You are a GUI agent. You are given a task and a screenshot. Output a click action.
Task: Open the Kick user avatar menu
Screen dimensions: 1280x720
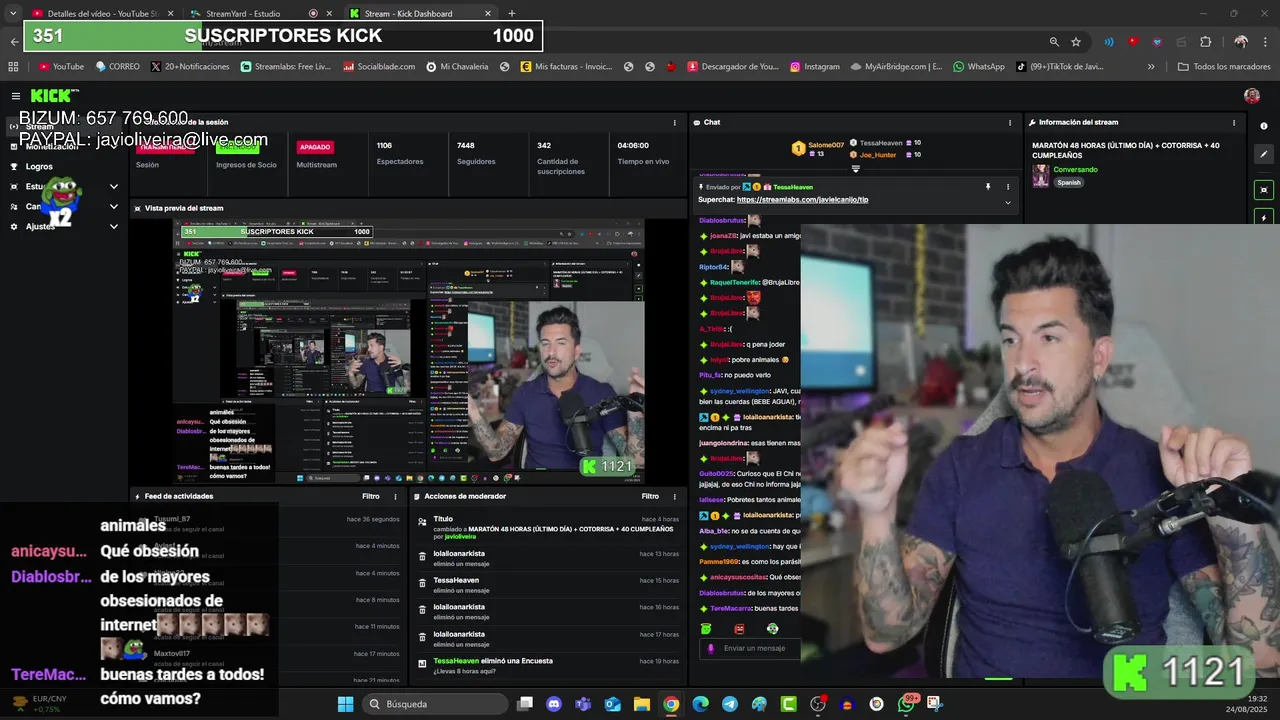[1252, 96]
